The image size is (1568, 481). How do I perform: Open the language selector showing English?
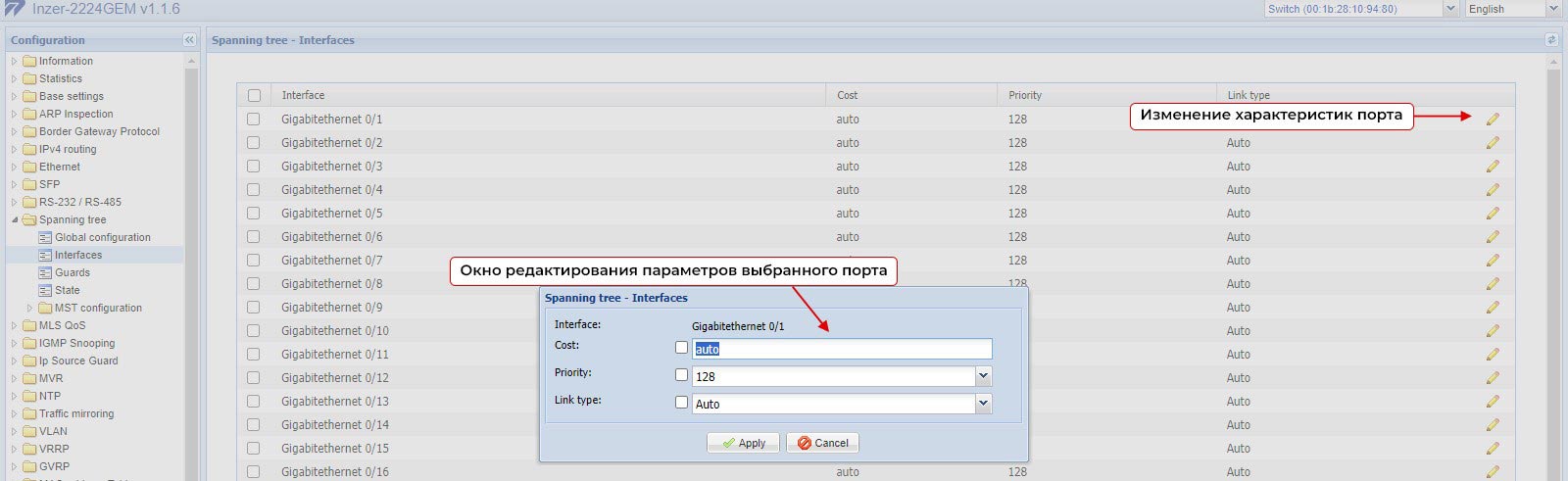(1552, 9)
